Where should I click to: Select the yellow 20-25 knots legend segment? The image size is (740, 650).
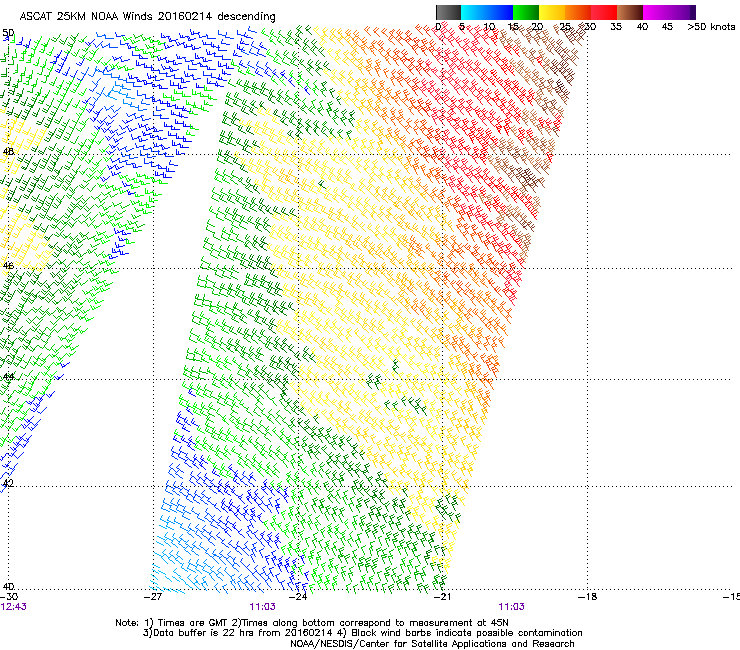tap(552, 12)
